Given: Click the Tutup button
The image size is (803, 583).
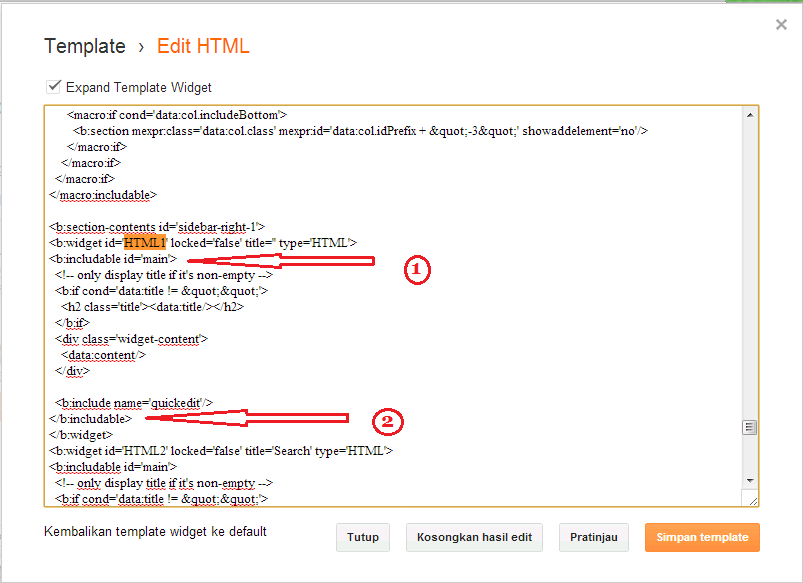Looking at the screenshot, I should 362,537.
